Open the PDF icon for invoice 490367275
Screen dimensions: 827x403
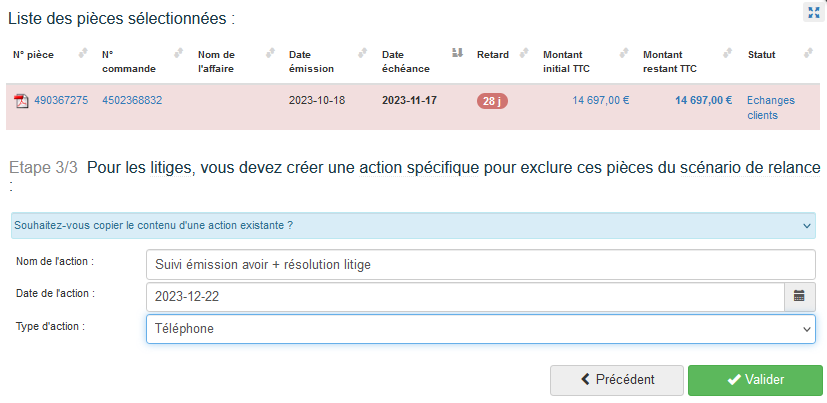21,100
